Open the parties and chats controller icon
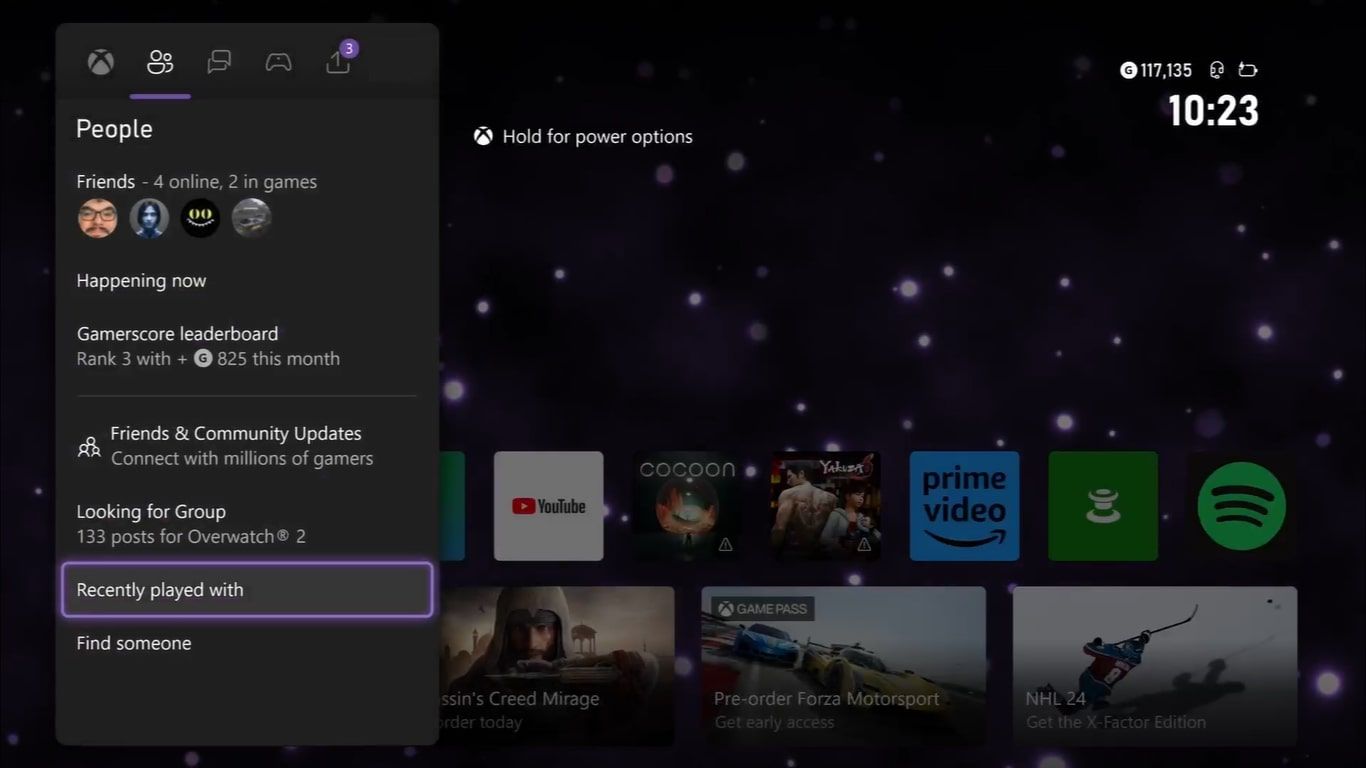This screenshot has height=768, width=1366. tap(277, 62)
